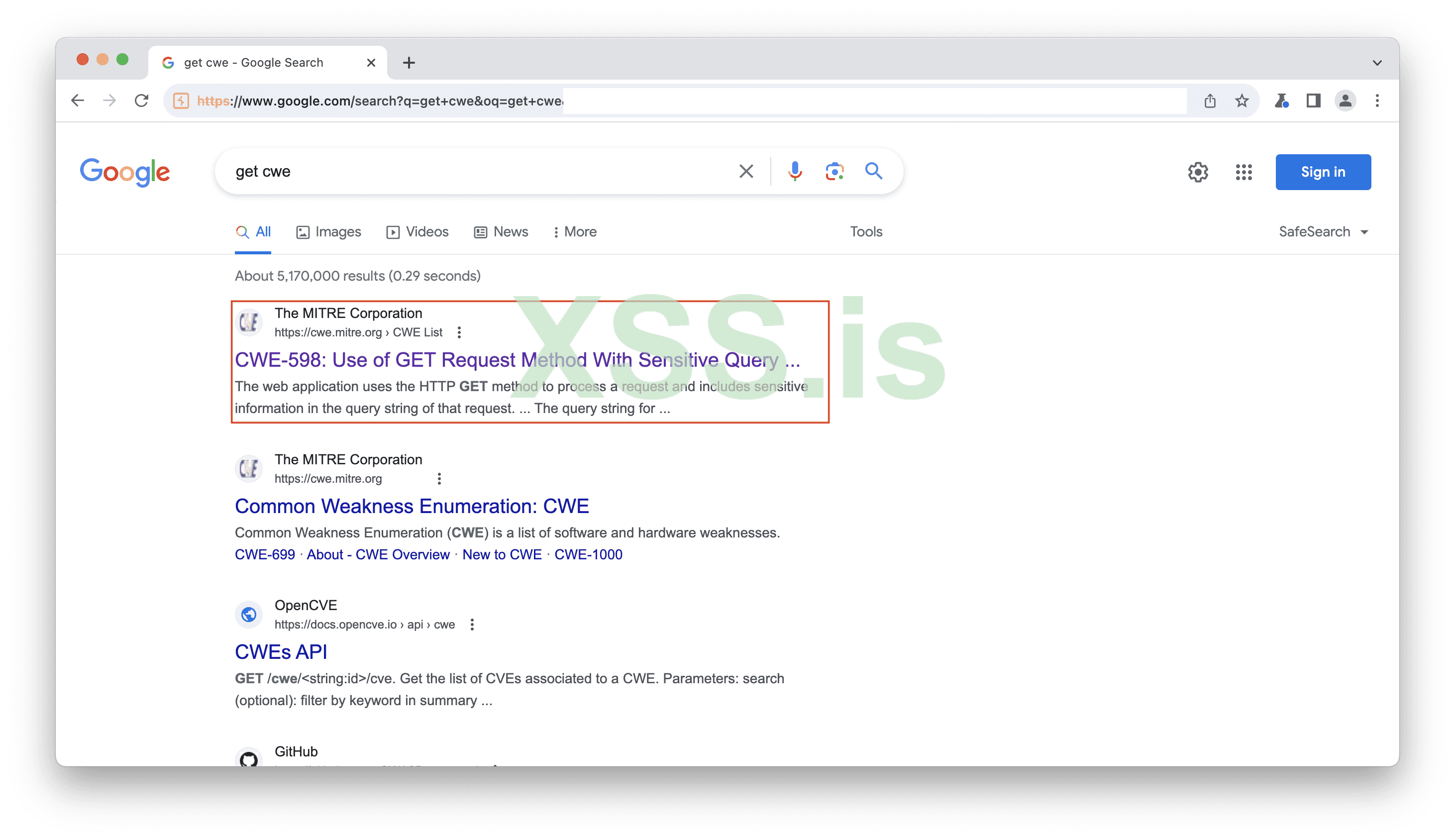Image resolution: width=1455 pixels, height=840 pixels.
Task: Open Common Weakness Enumeration: CWE link
Action: pos(412,506)
